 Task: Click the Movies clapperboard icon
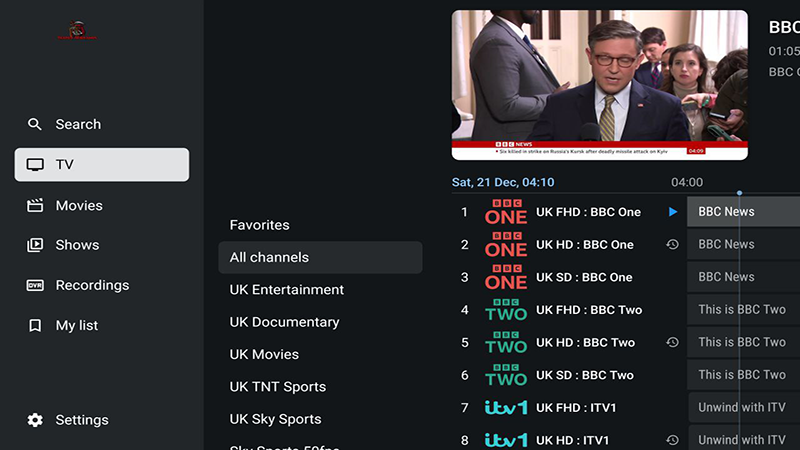(x=35, y=205)
